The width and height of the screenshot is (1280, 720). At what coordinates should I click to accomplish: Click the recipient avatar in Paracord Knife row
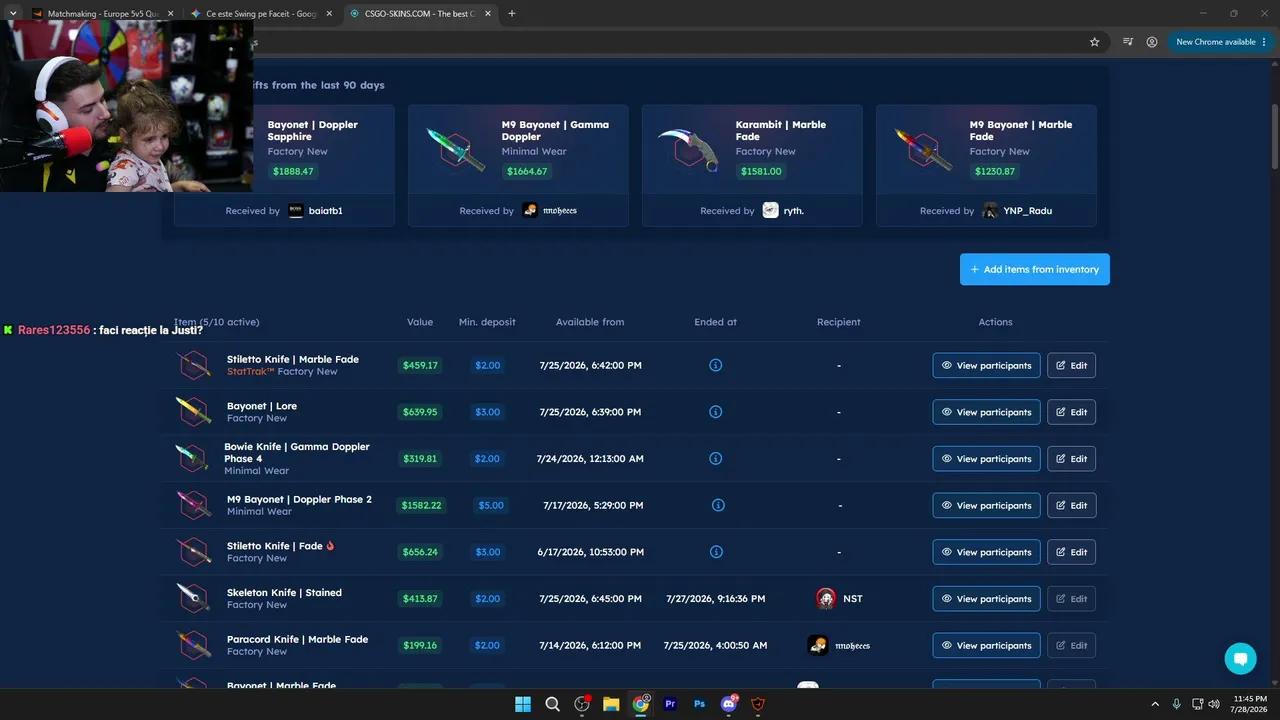tap(818, 645)
